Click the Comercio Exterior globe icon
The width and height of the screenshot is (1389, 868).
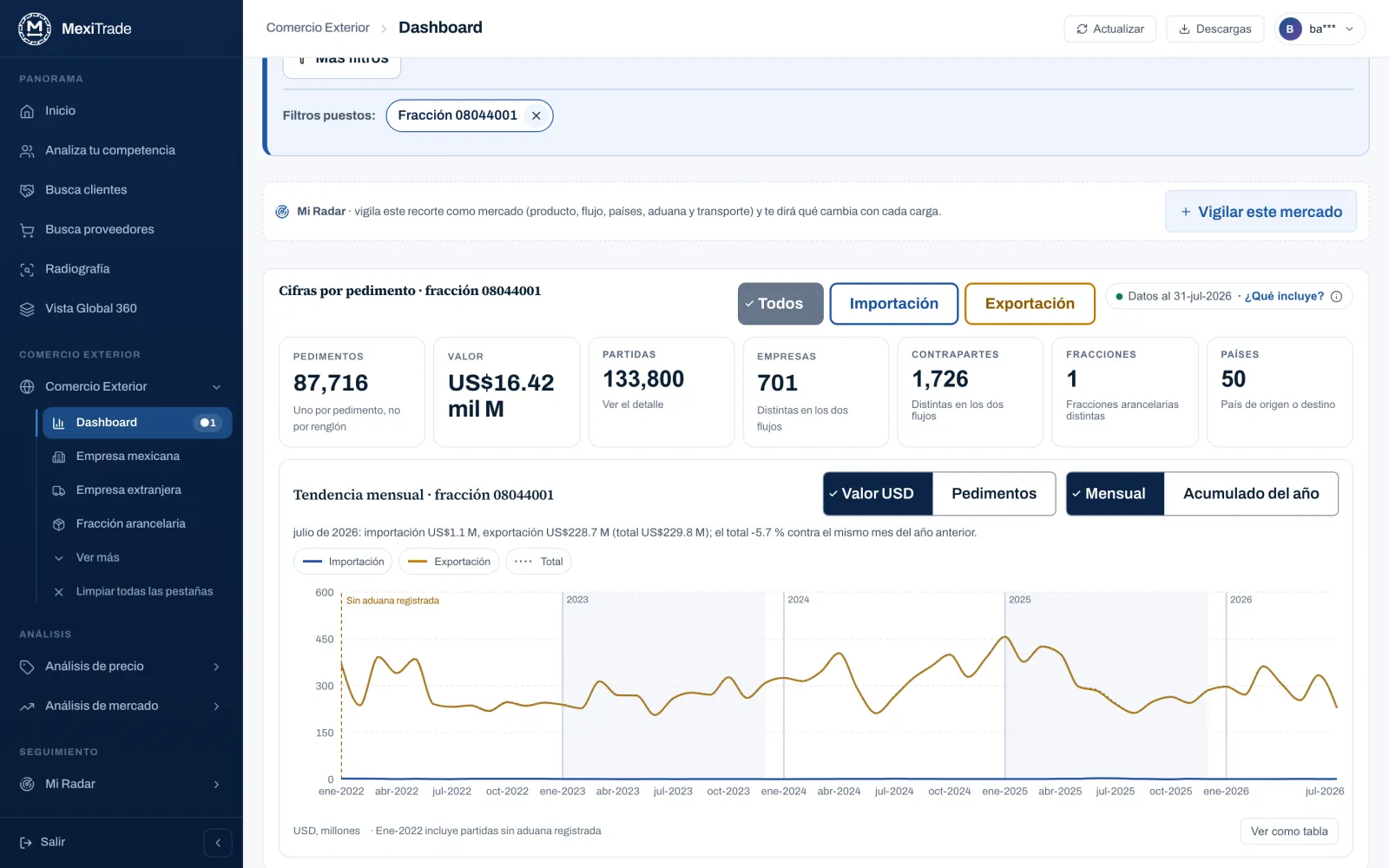click(x=27, y=387)
